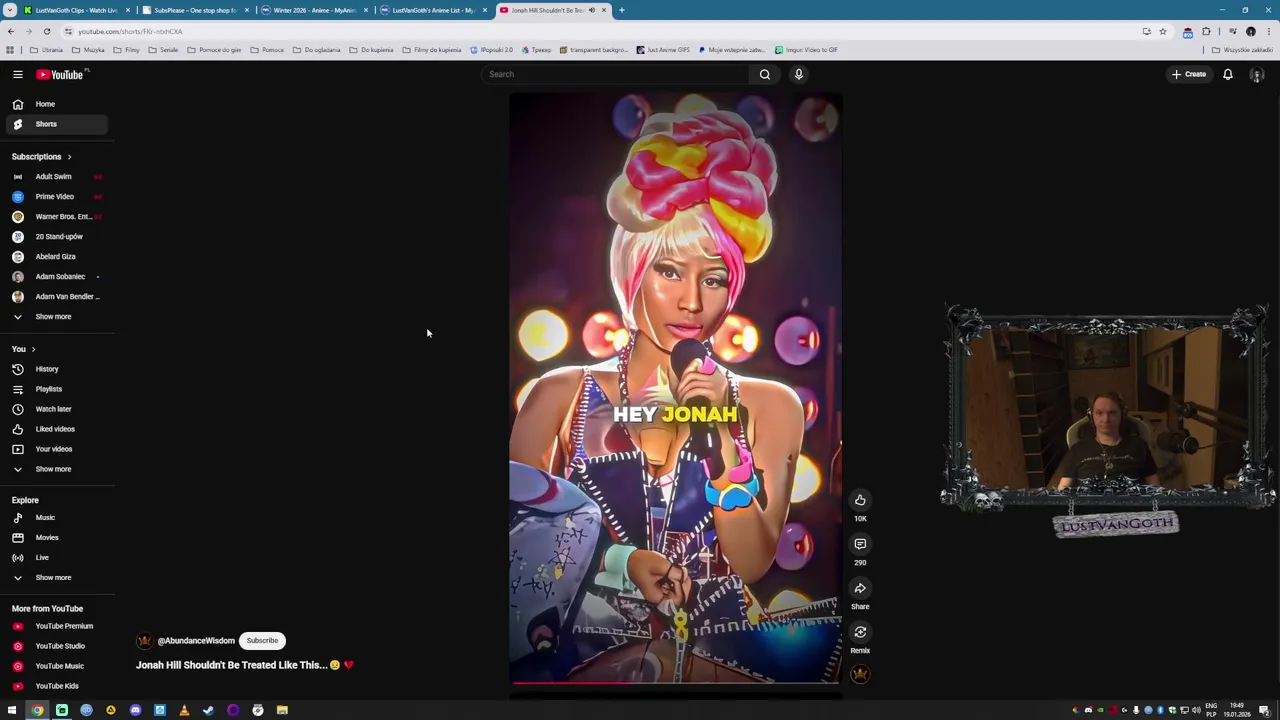Close the Jonah Hill YouTube tab

pyautogui.click(x=604, y=10)
